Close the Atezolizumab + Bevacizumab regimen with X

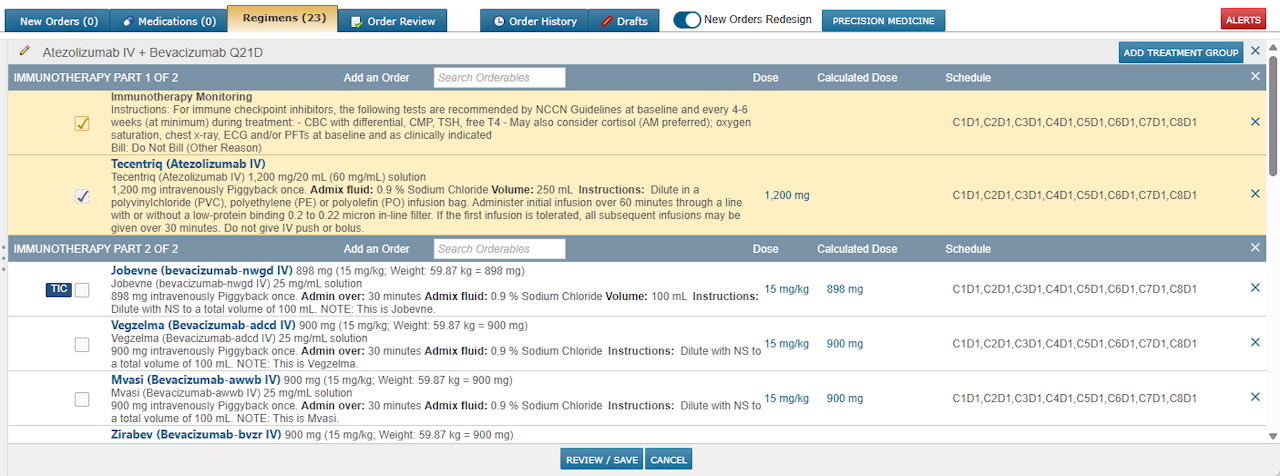coord(1256,51)
